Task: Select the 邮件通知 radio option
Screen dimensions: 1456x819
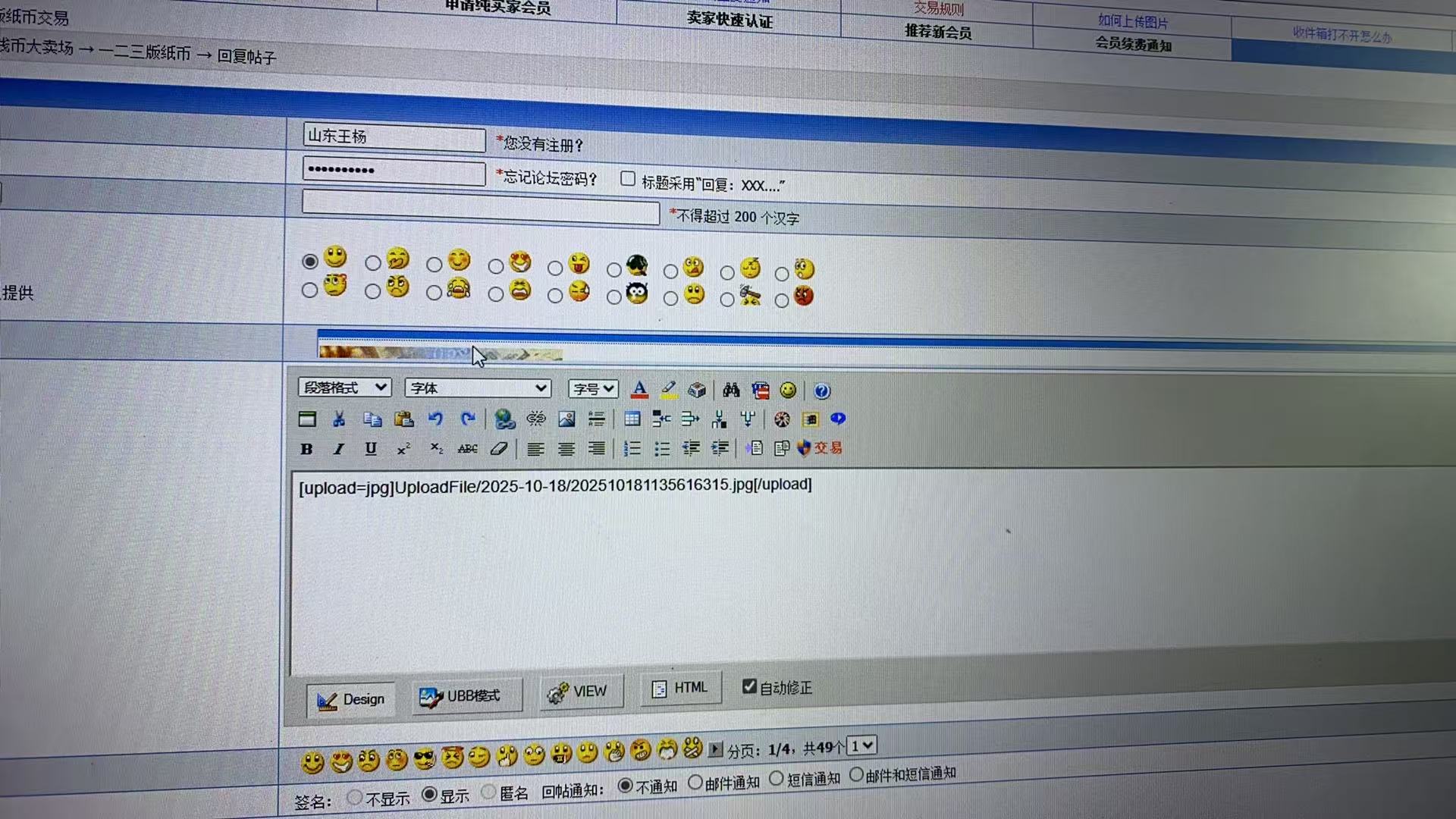Action: pos(695,782)
